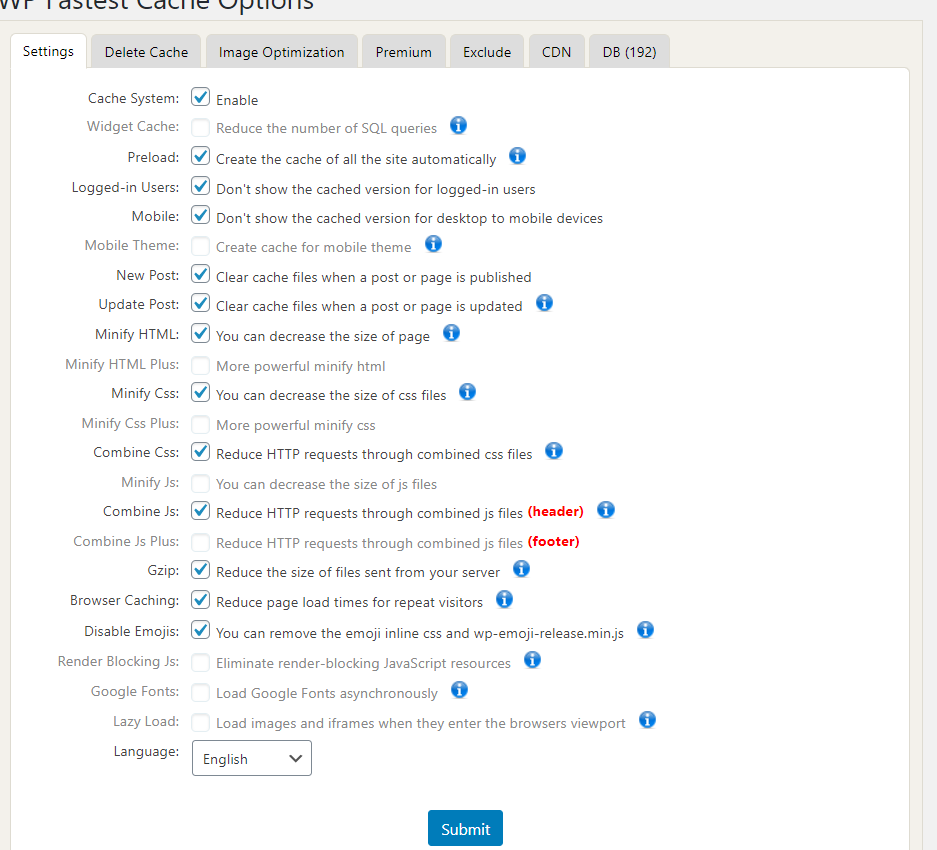Open the Delete Cache tab
This screenshot has height=850, width=937.
[146, 52]
